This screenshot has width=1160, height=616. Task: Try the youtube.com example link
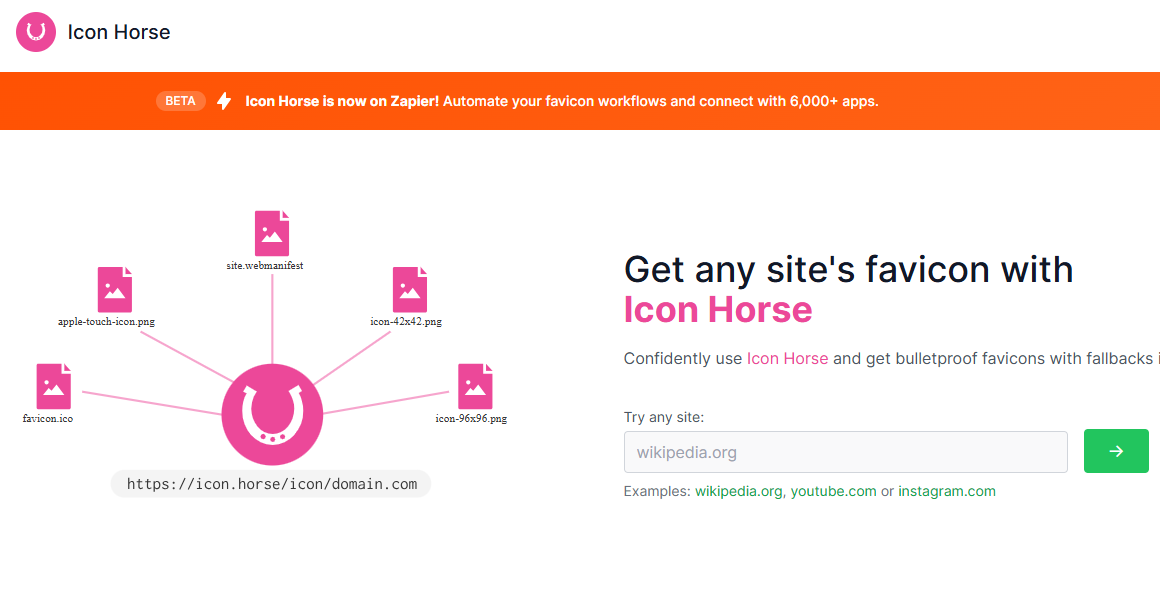pos(833,491)
